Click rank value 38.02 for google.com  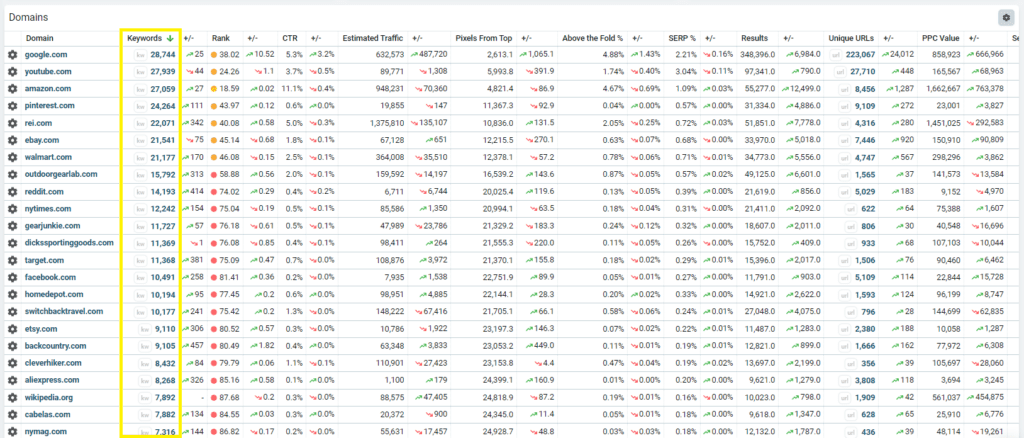[x=229, y=55]
